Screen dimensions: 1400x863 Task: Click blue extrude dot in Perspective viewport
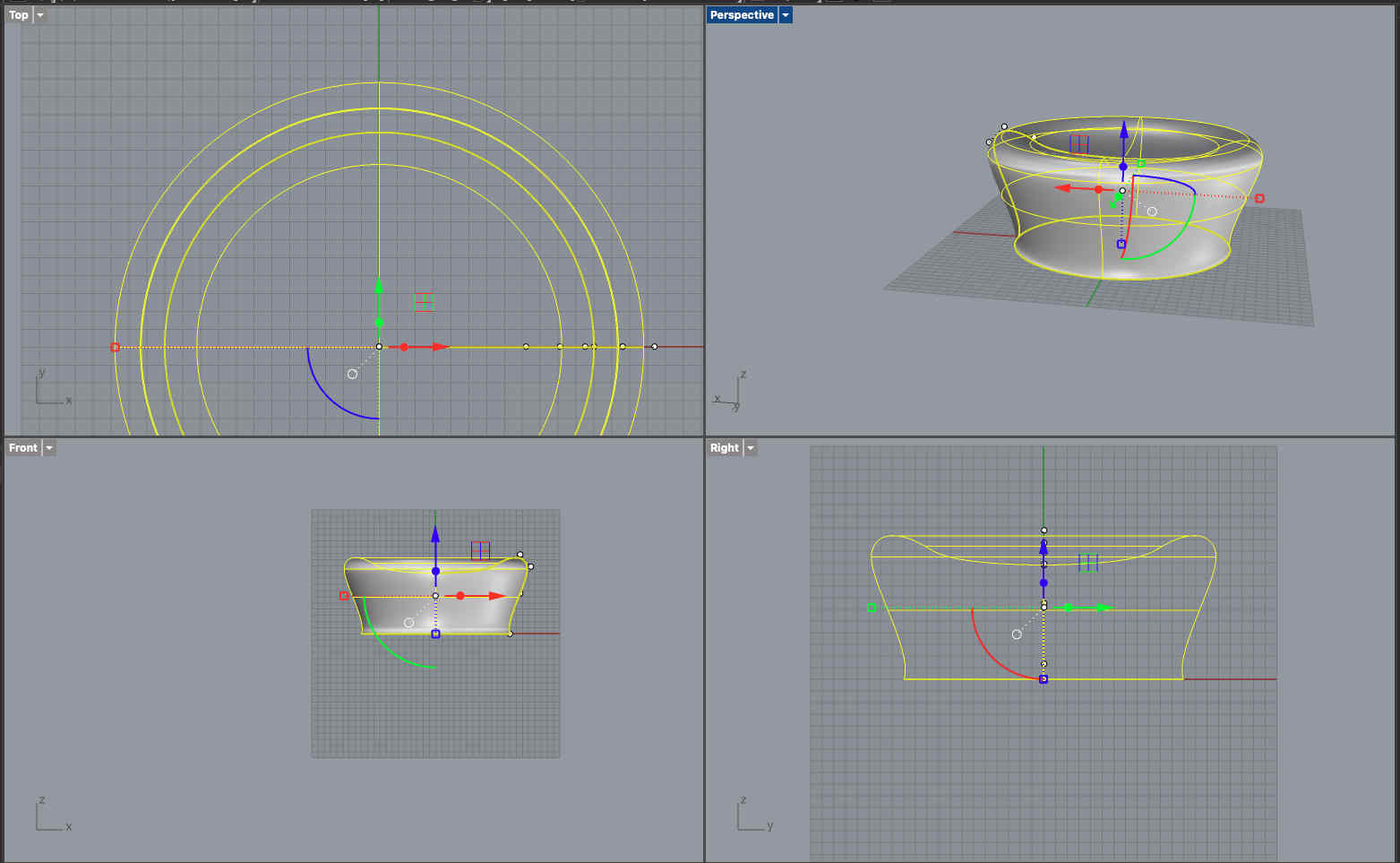click(x=1122, y=167)
